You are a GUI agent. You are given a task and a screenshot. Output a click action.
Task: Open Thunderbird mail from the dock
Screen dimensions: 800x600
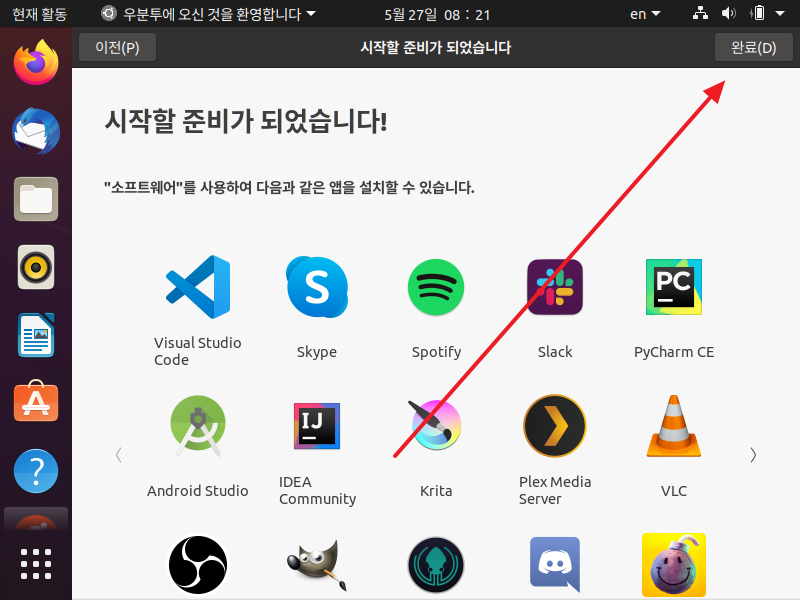(x=36, y=131)
